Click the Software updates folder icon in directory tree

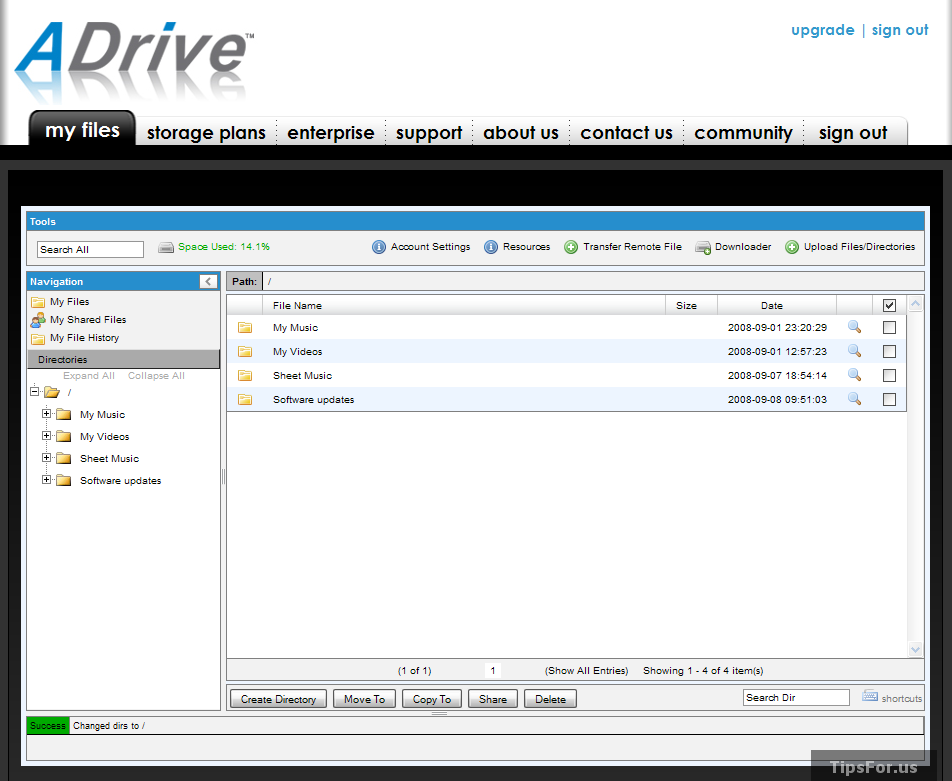64,480
